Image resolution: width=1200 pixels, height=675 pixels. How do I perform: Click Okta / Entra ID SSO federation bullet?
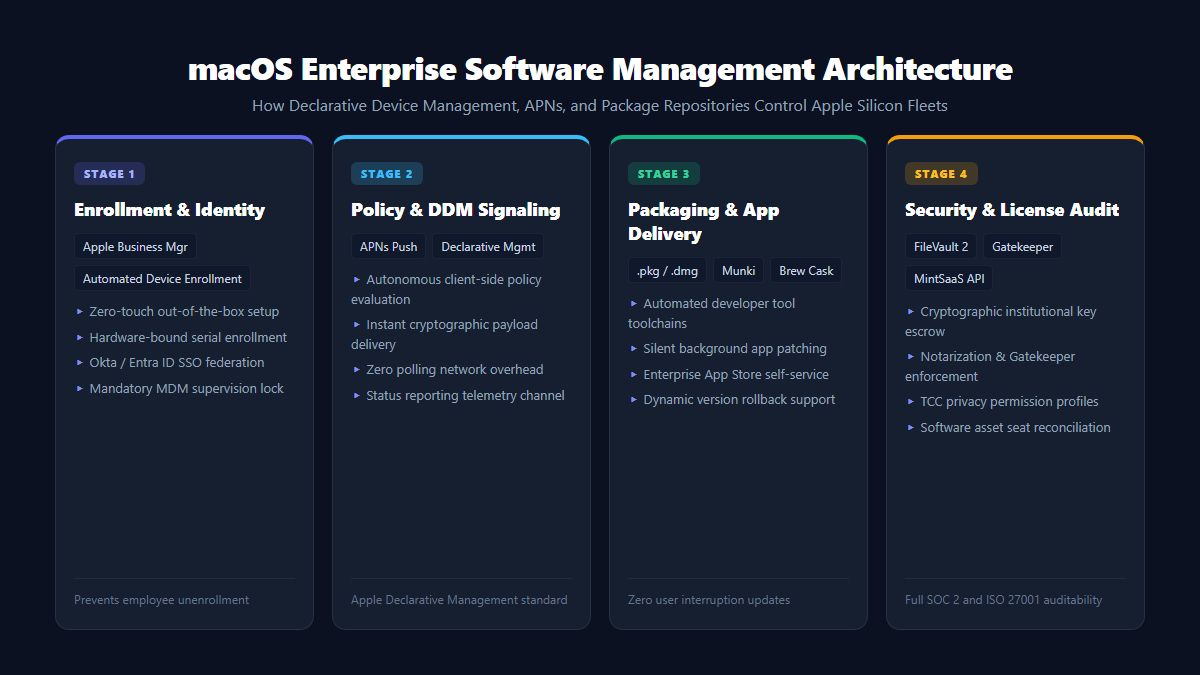coord(169,363)
